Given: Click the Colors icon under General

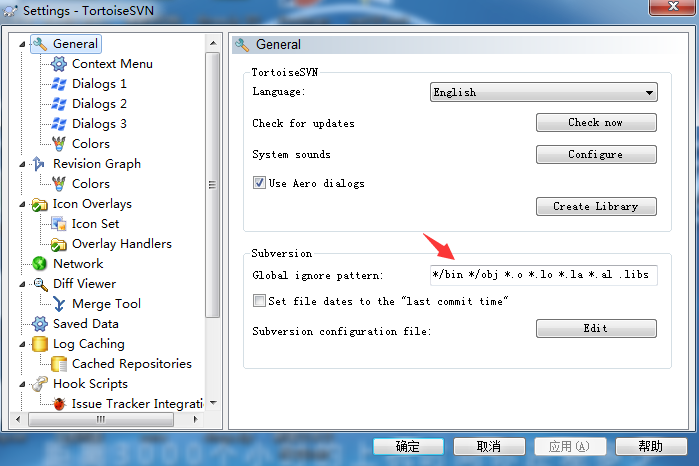Looking at the screenshot, I should click(59, 144).
